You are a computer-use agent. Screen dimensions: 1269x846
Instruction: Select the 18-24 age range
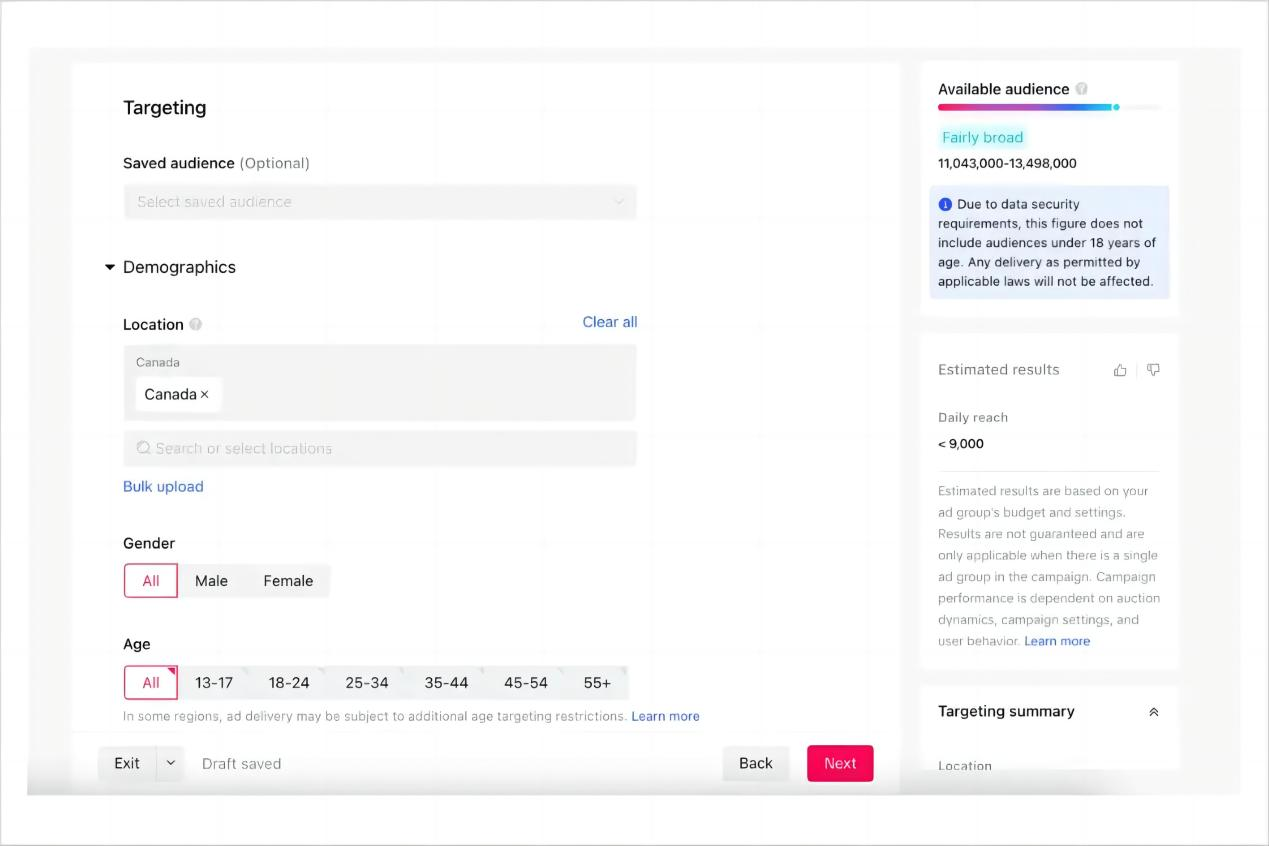(289, 683)
